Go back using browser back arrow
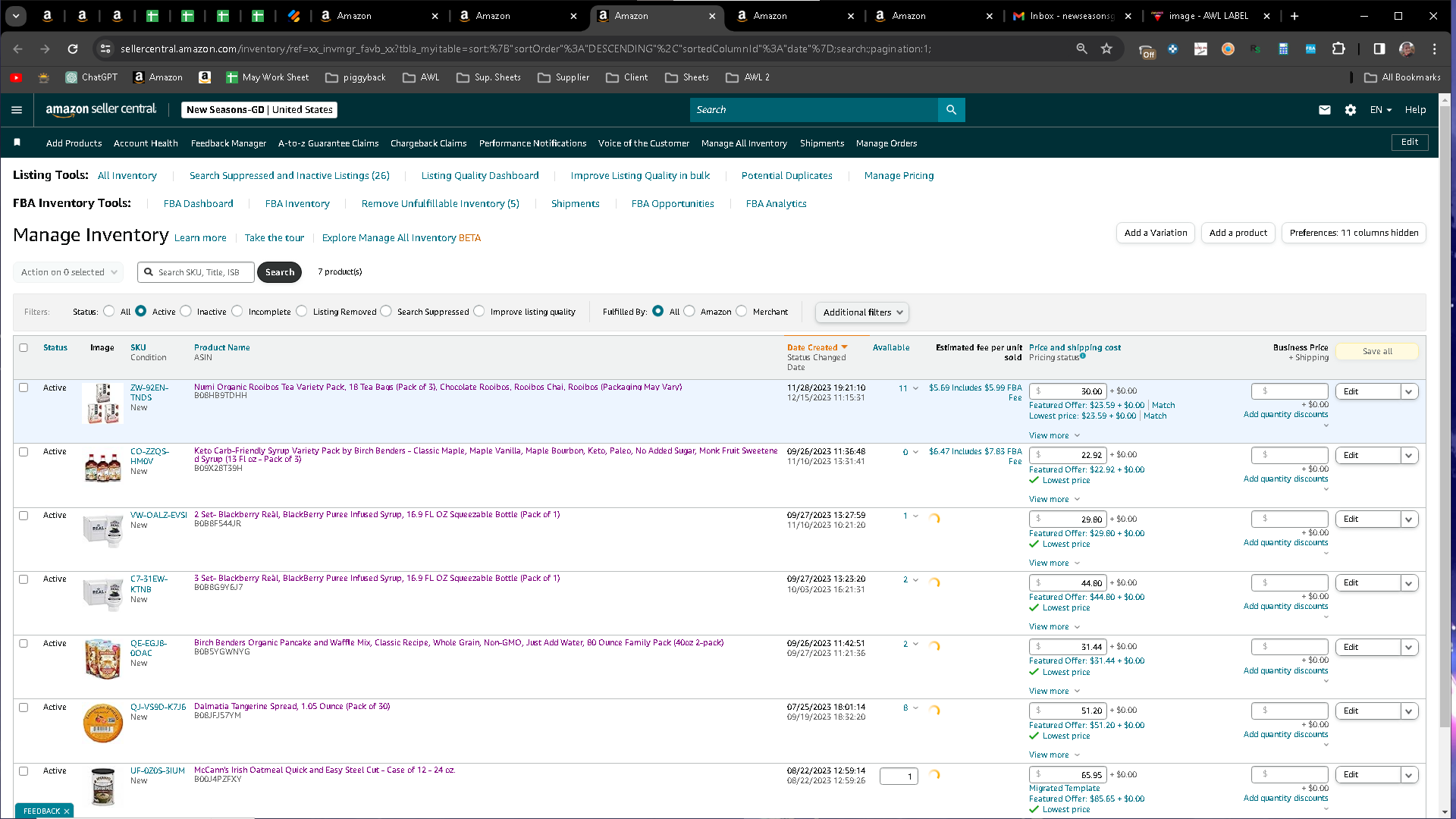The width and height of the screenshot is (1456, 819). 18,49
